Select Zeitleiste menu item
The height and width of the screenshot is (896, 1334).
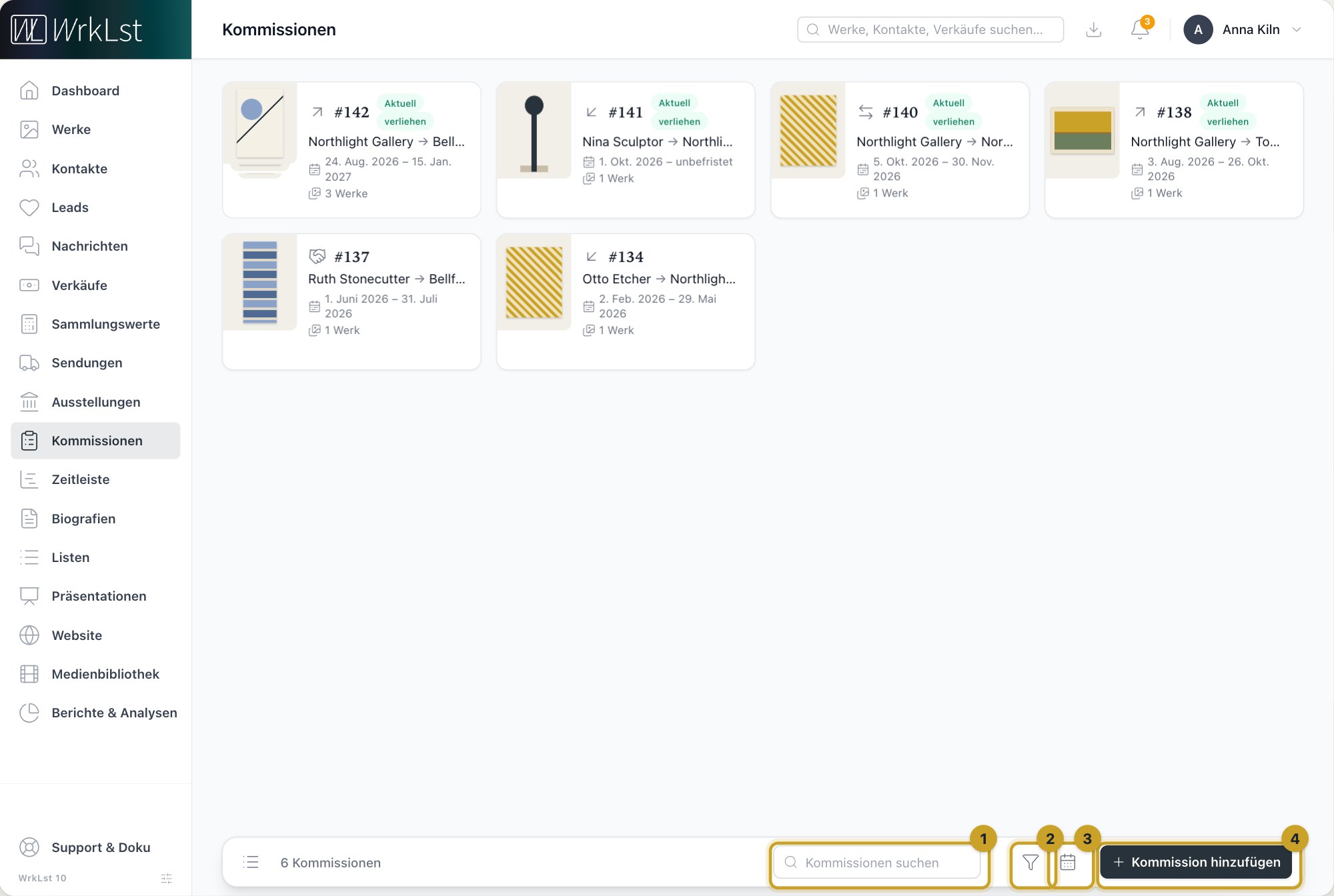tap(95, 479)
